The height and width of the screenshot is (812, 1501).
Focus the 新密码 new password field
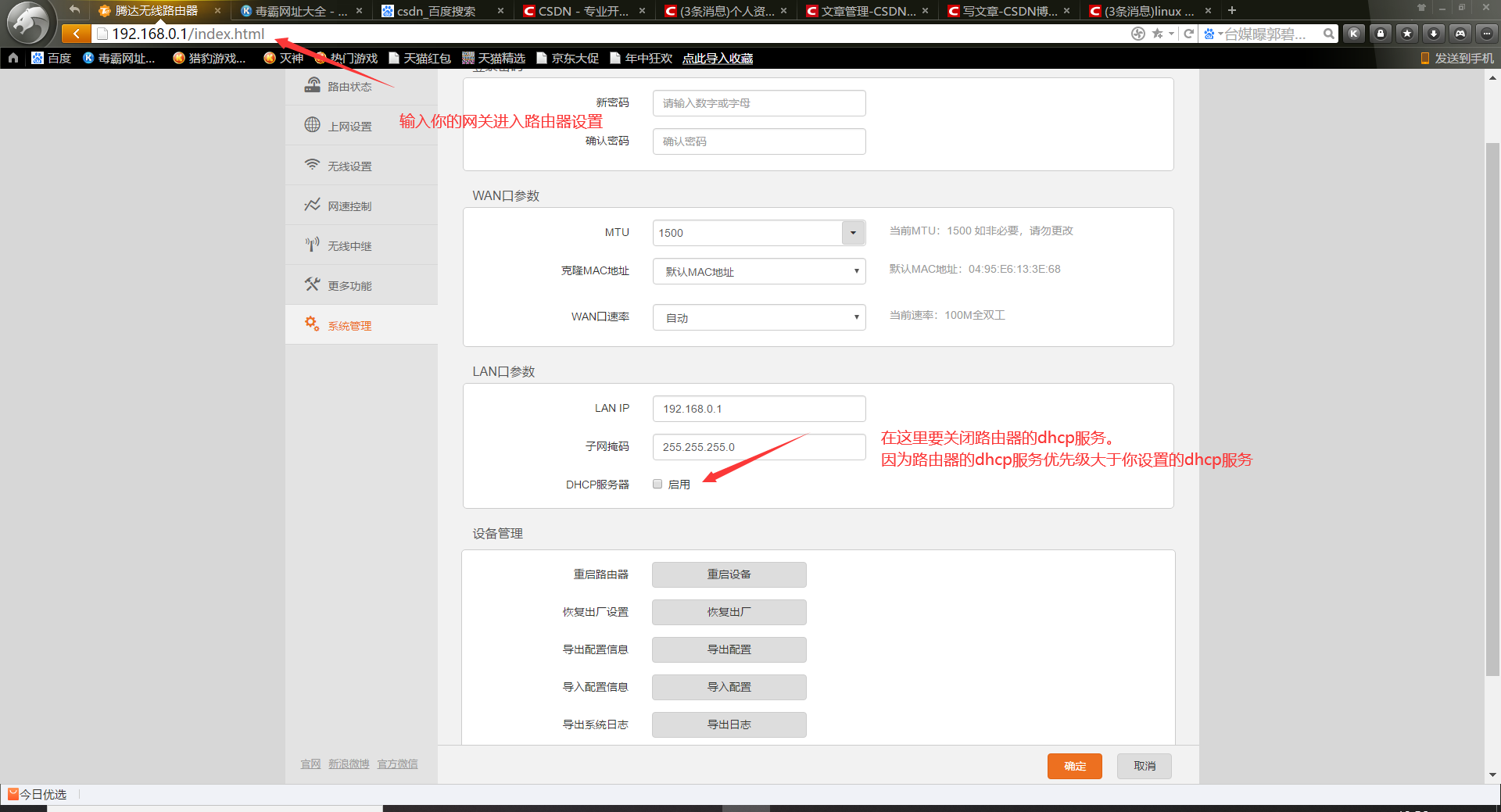[759, 103]
